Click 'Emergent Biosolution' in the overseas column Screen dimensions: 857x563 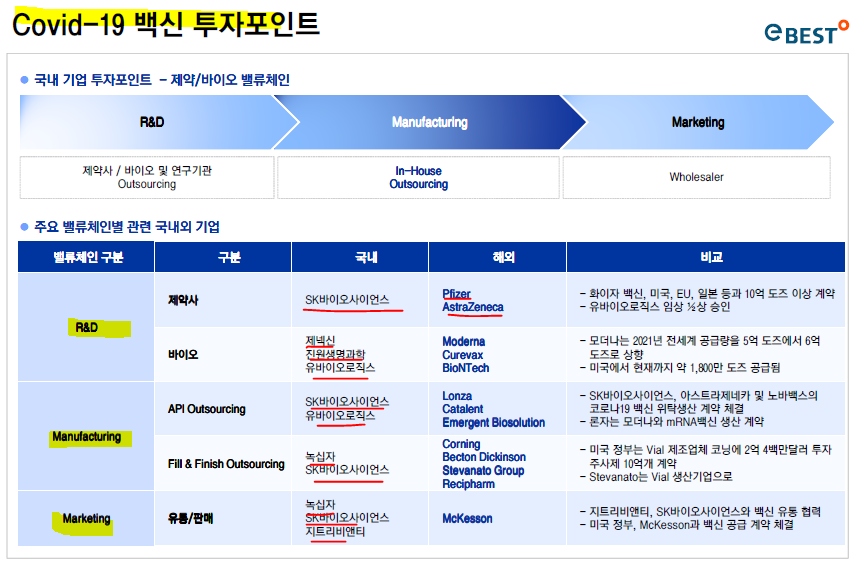pos(494,423)
